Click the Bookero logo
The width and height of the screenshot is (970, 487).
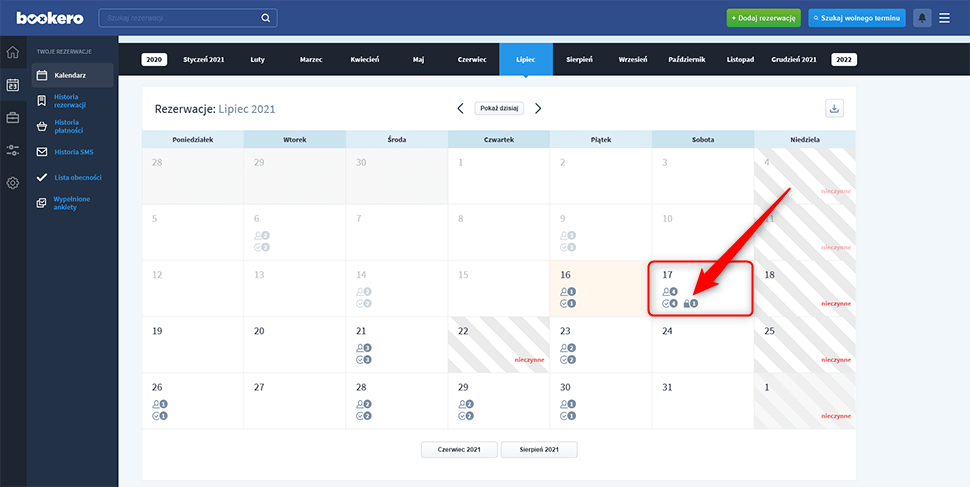coord(50,18)
